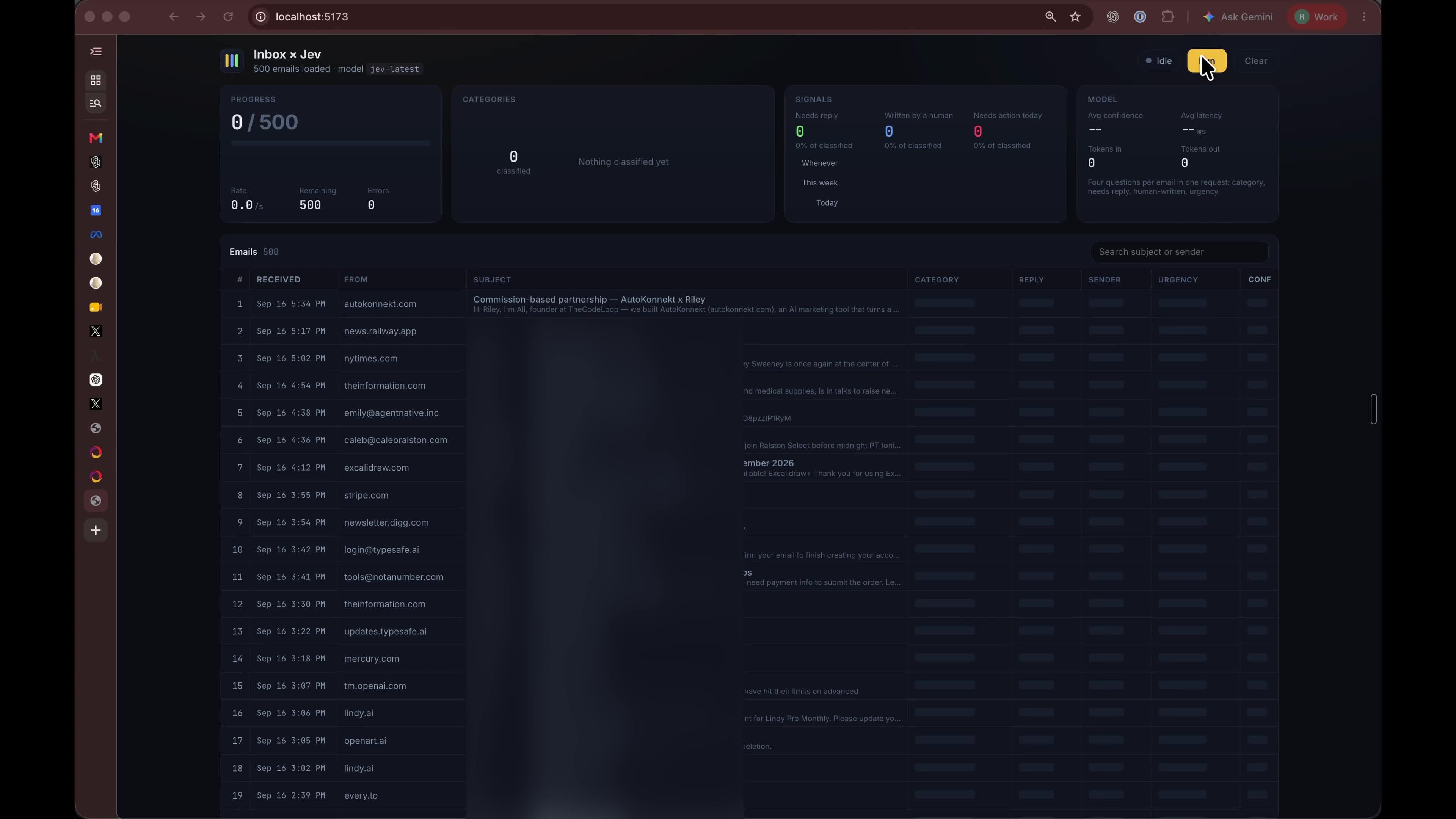The height and width of the screenshot is (819, 1456).
Task: Open the ChatGPT browser extension
Action: (x=1112, y=16)
